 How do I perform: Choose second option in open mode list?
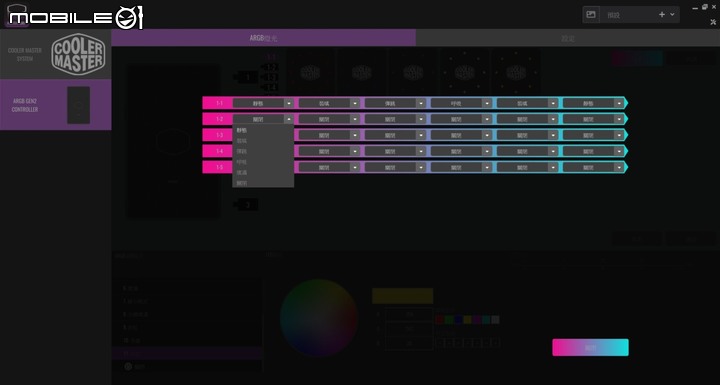pyautogui.click(x=263, y=141)
